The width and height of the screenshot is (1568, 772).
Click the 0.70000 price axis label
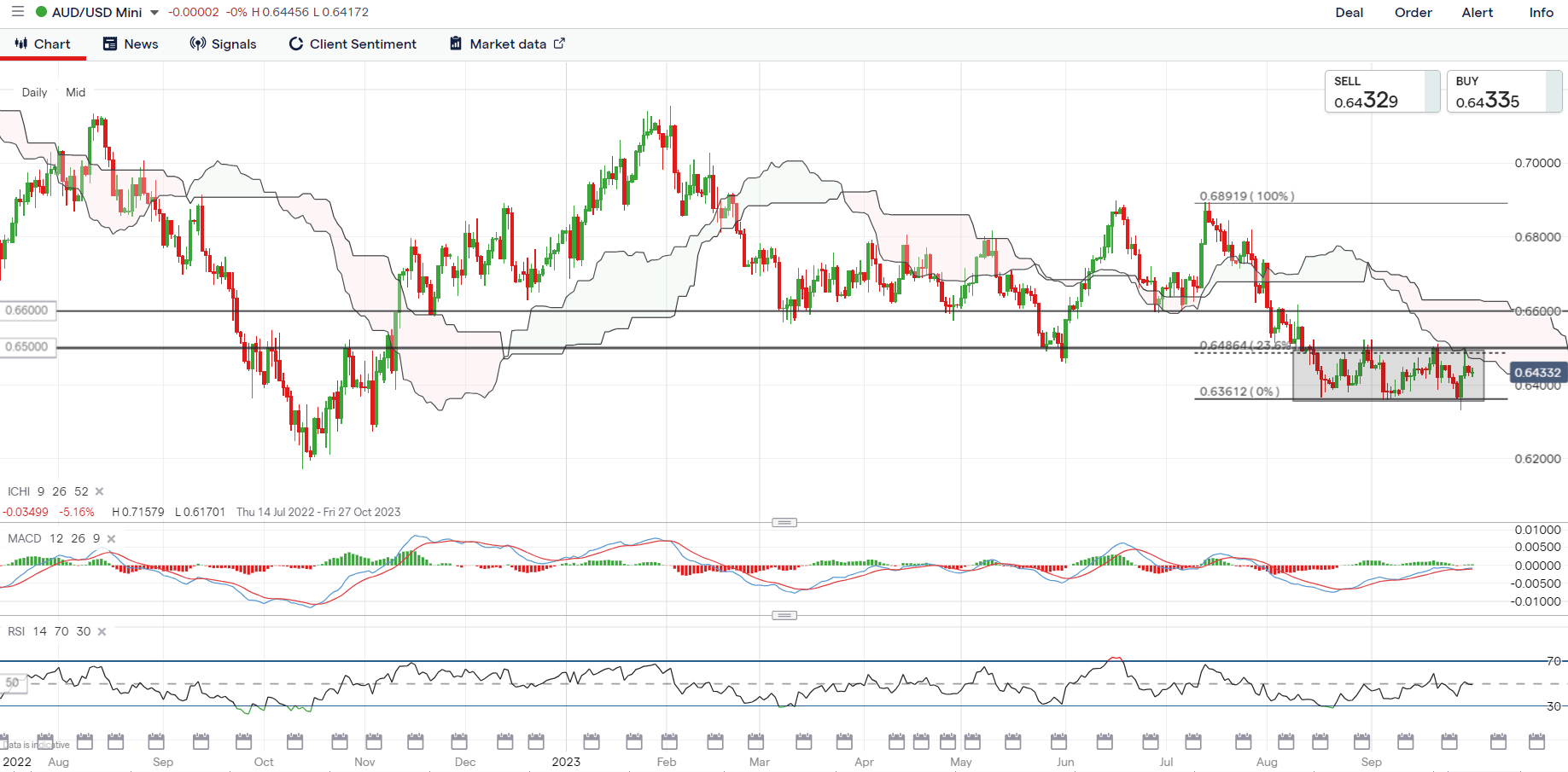tap(1537, 163)
